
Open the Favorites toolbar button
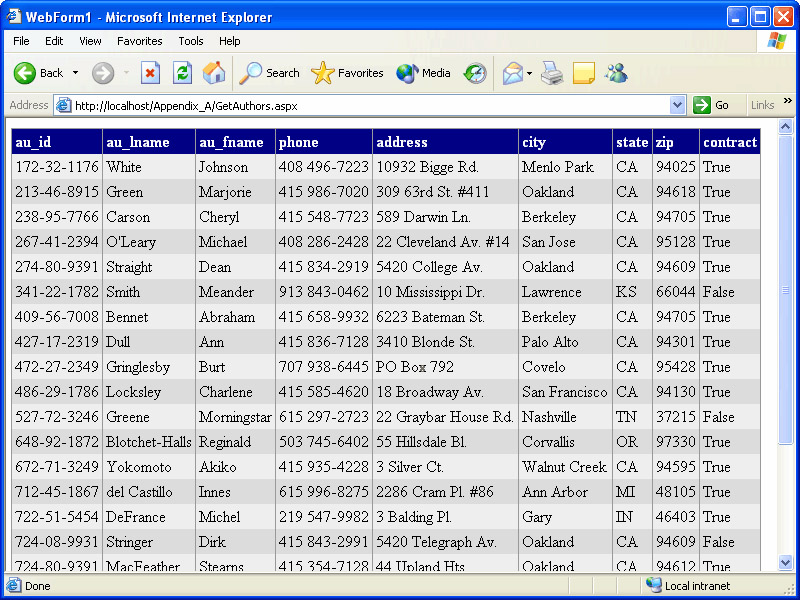click(x=347, y=73)
